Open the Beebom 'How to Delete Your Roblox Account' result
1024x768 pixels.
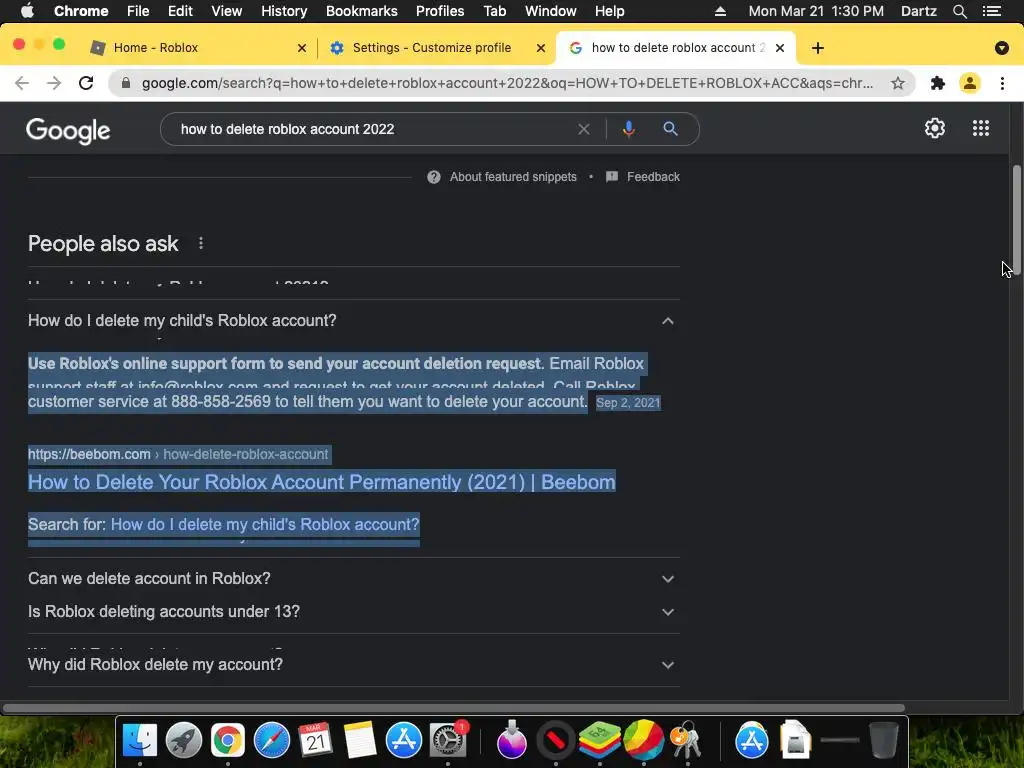click(321, 482)
